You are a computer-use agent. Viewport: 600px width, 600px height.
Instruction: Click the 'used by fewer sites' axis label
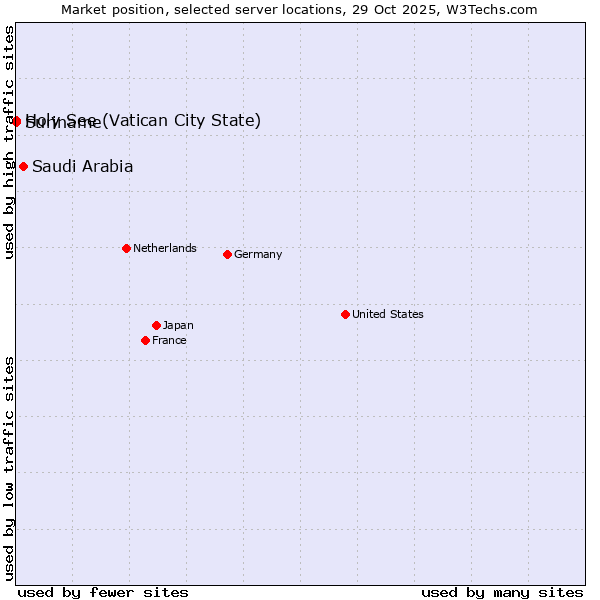103,592
